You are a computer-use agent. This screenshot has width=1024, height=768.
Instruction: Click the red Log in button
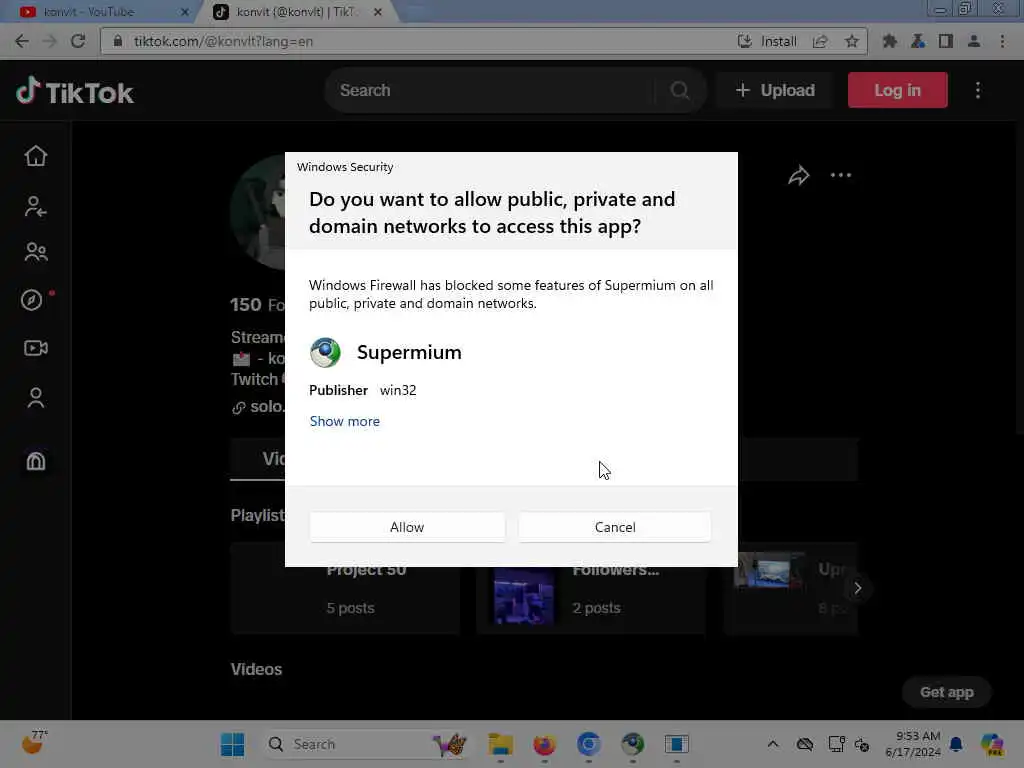point(897,90)
